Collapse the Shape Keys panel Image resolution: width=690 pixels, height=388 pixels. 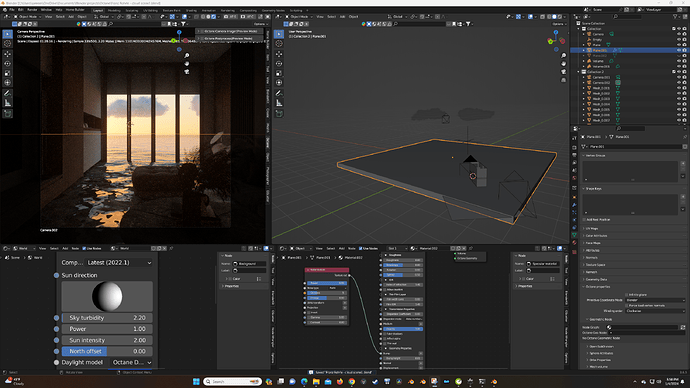[x=593, y=188]
